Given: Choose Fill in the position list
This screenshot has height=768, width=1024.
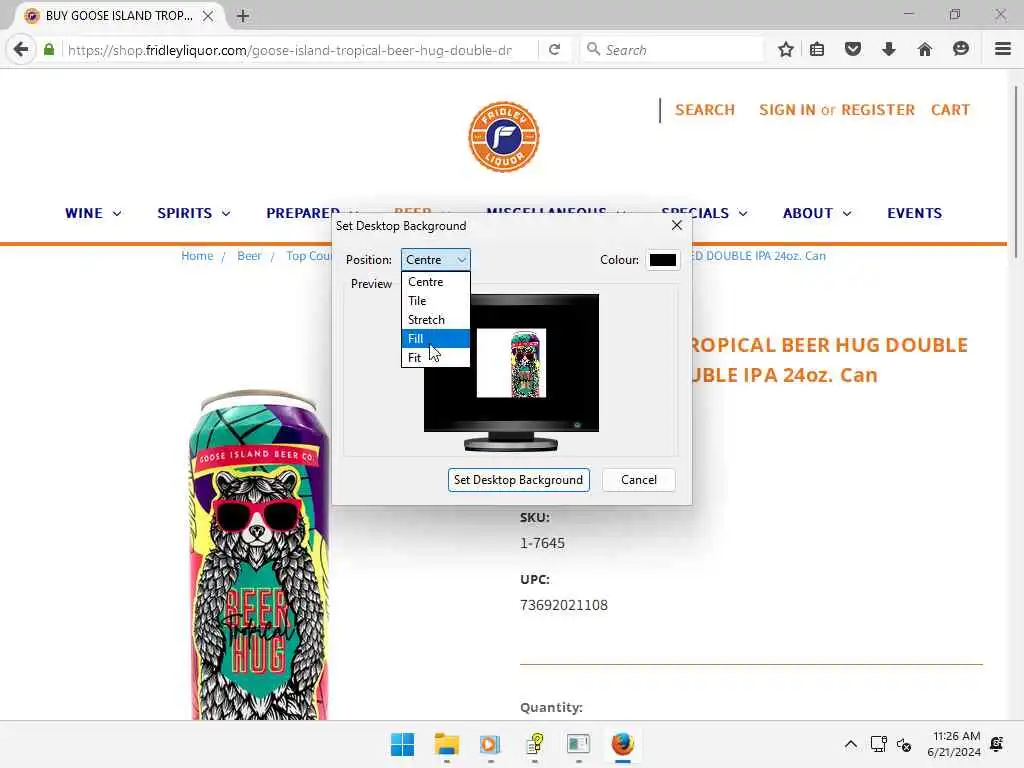Looking at the screenshot, I should (x=436, y=338).
